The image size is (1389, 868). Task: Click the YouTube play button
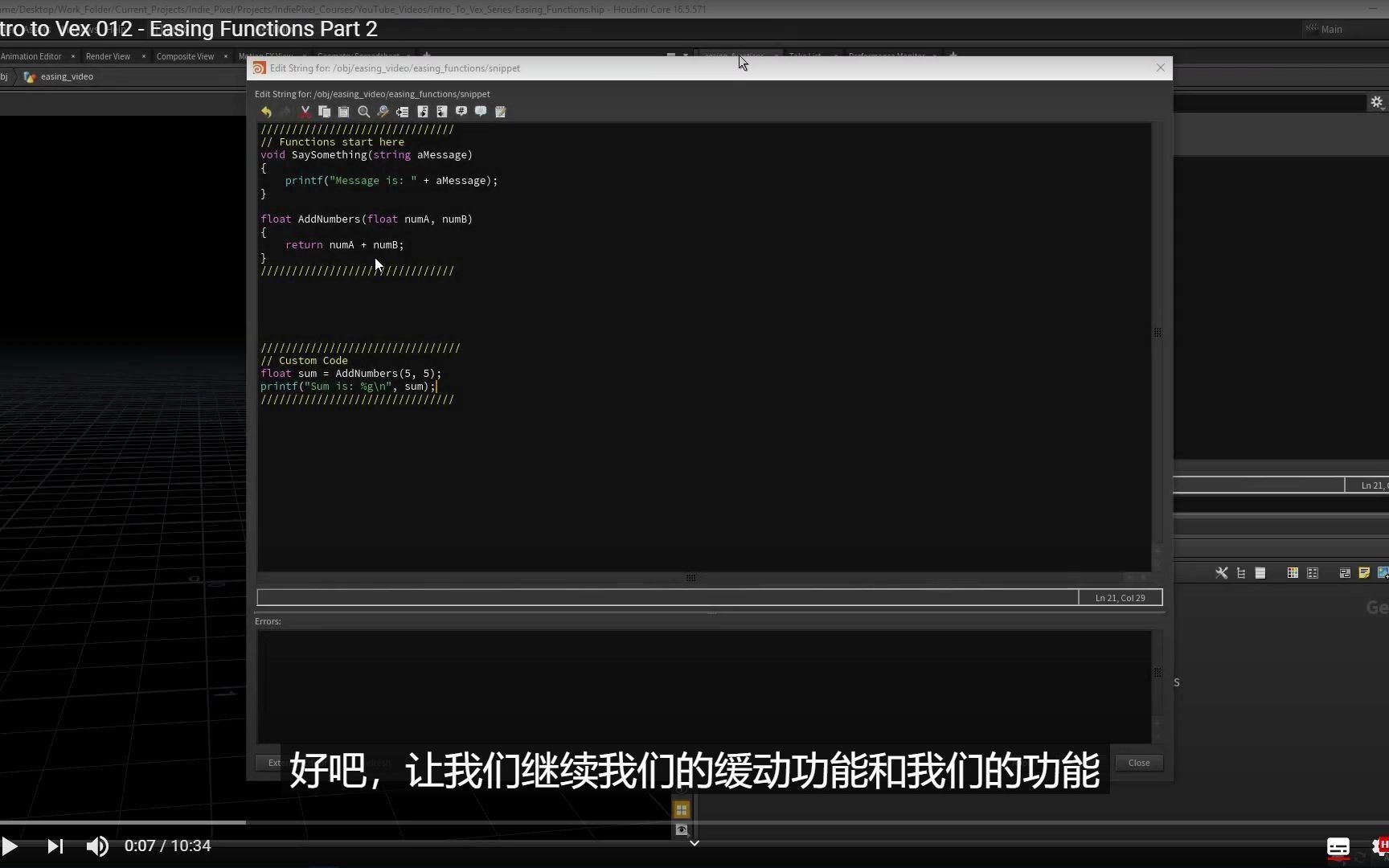(10, 846)
